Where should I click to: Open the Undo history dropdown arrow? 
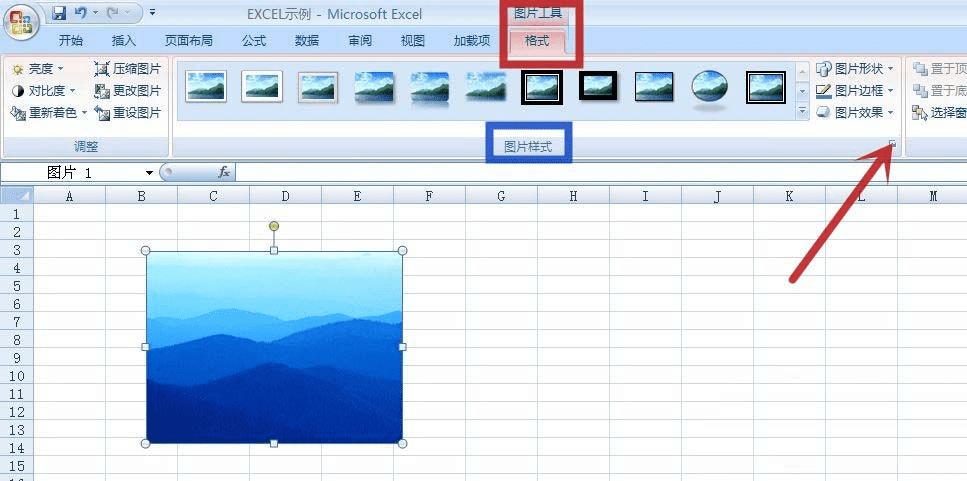click(x=96, y=12)
